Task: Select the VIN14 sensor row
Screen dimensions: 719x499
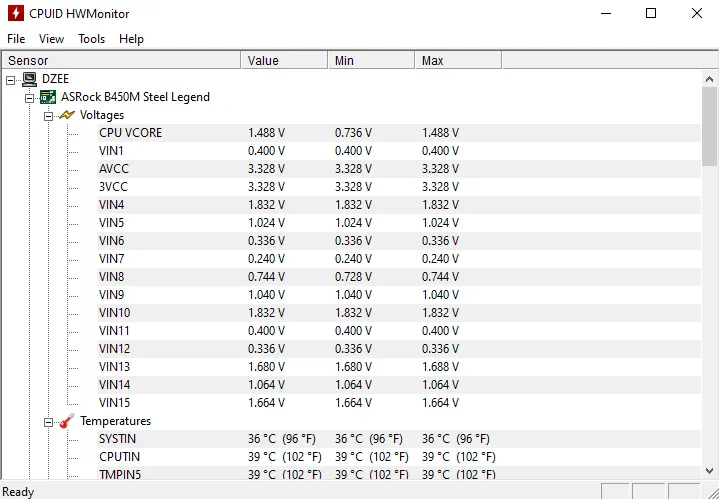Action: [399, 384]
